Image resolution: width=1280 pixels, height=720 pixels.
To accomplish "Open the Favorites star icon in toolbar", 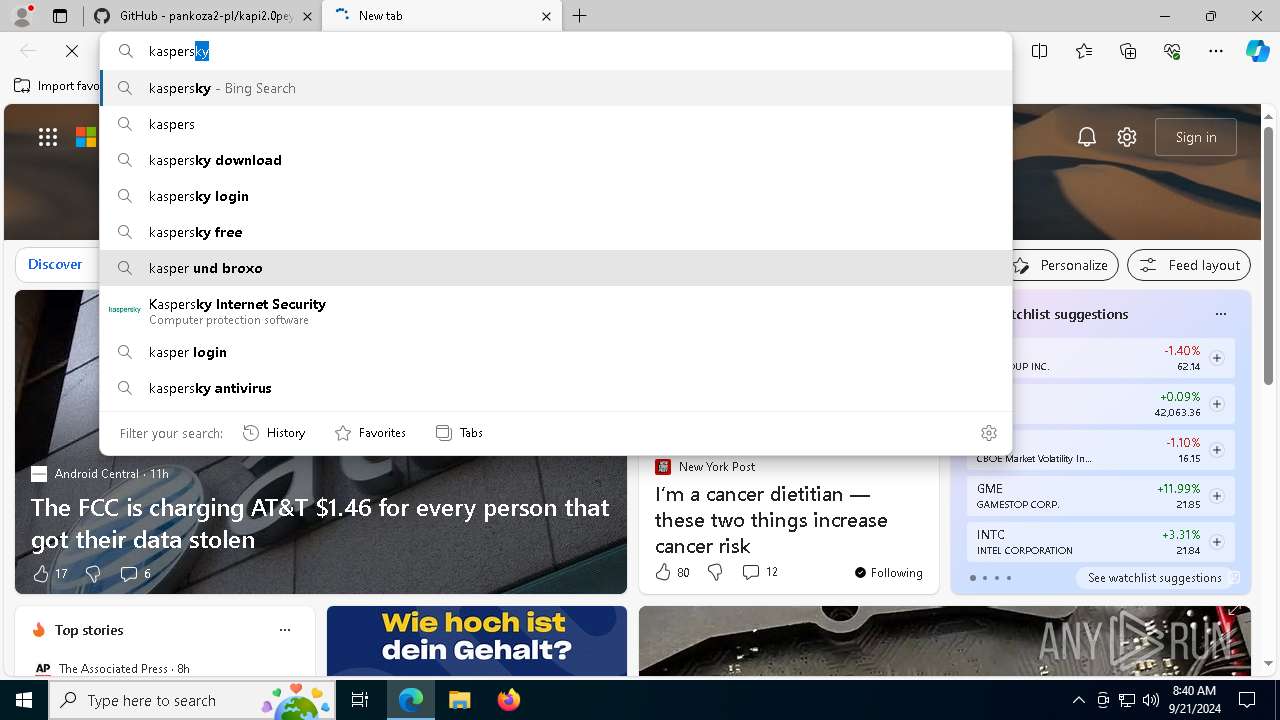I will pyautogui.click(x=1084, y=51).
